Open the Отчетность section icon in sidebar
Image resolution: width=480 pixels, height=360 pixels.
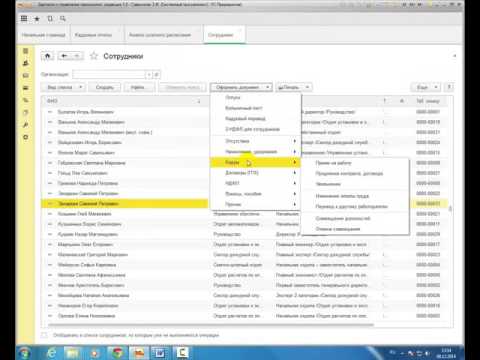coord(26,113)
